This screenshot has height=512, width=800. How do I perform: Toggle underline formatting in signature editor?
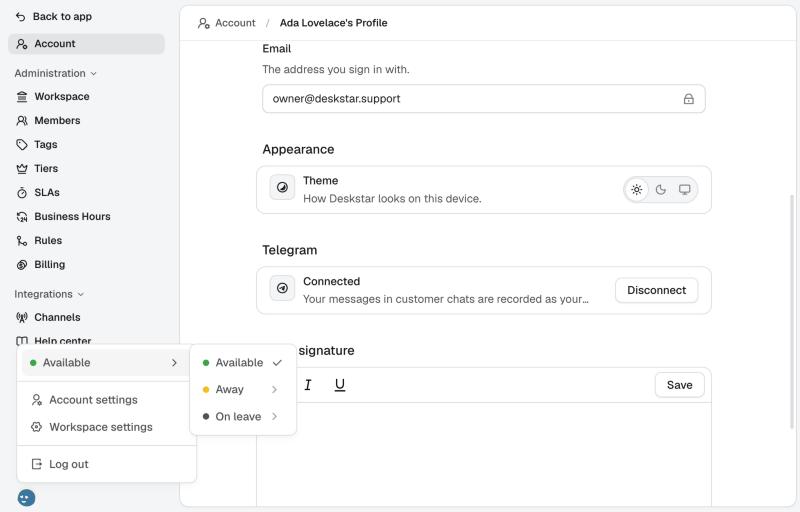340,385
